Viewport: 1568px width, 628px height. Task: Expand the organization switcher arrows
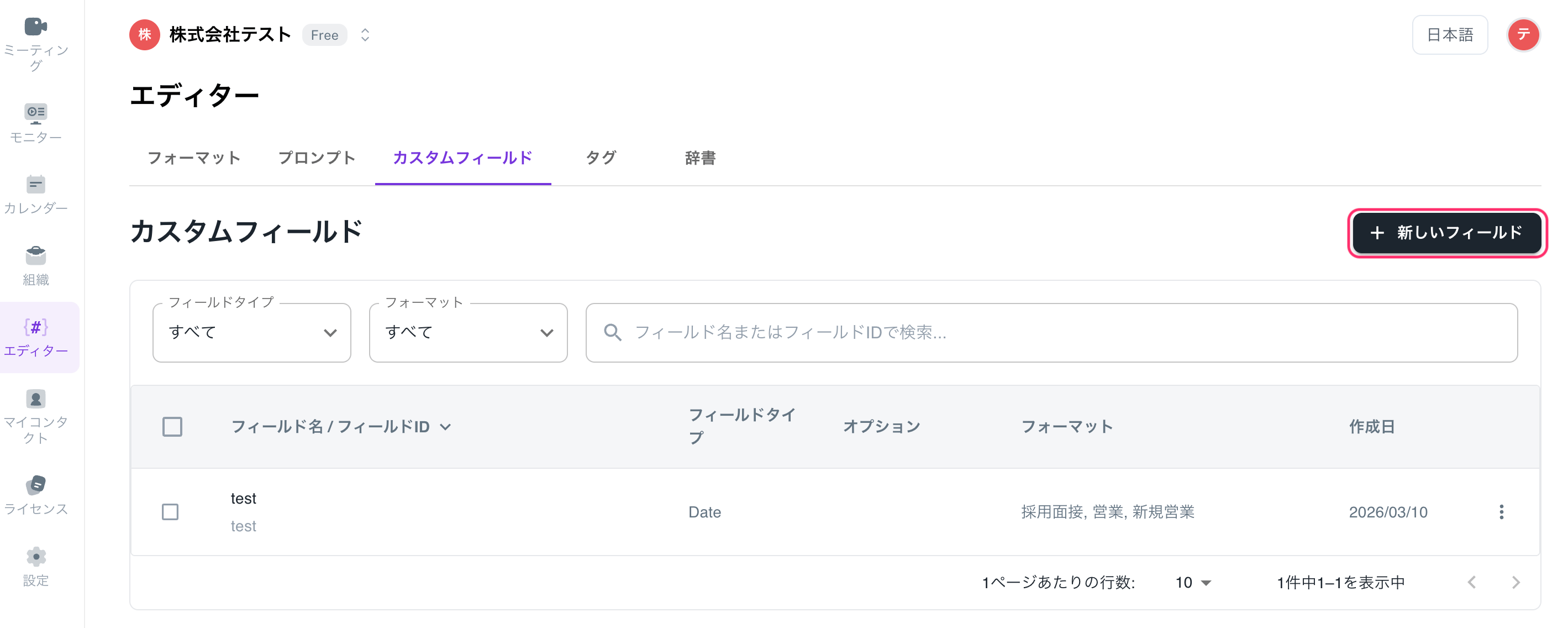[x=365, y=35]
